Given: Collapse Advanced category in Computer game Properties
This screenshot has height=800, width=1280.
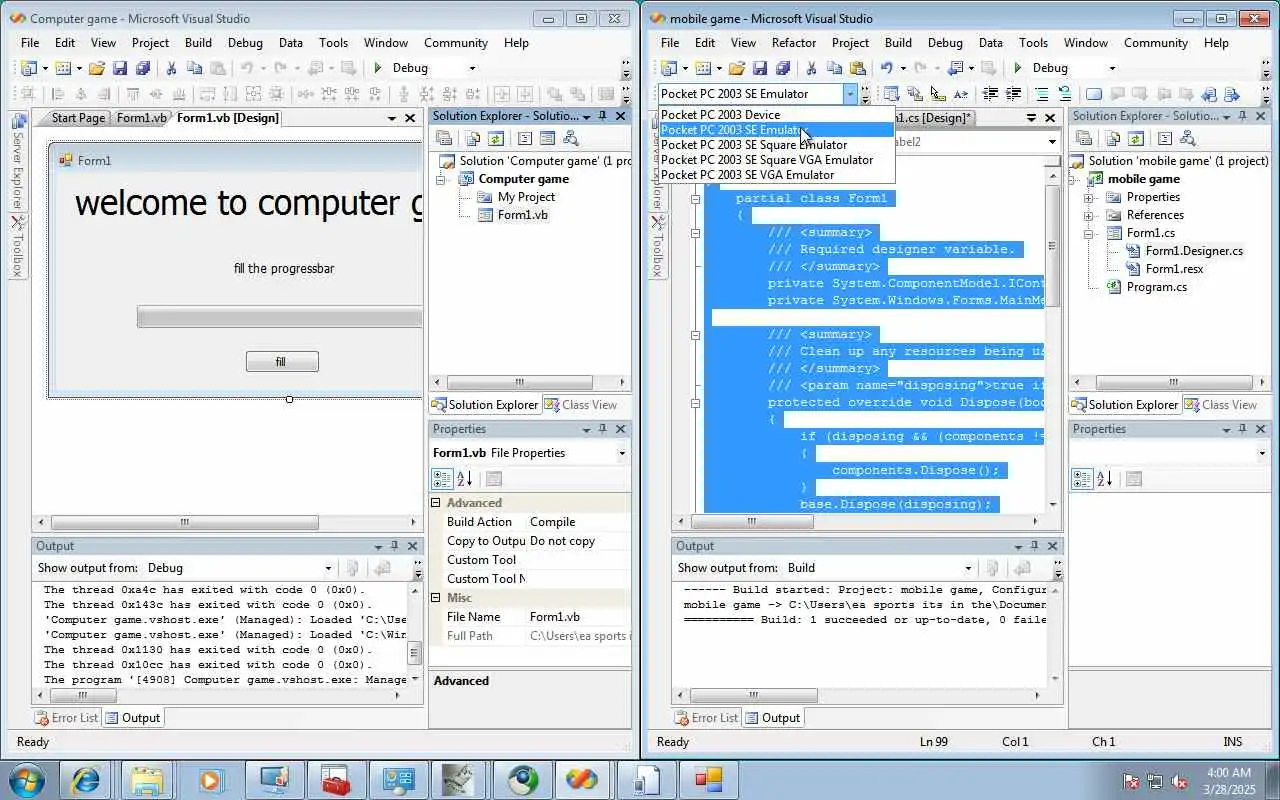Looking at the screenshot, I should point(436,503).
